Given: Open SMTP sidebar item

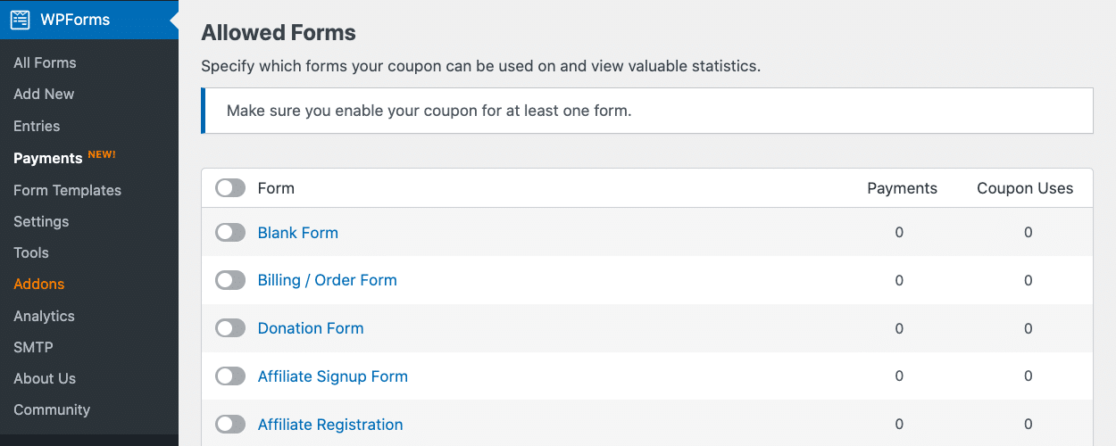Looking at the screenshot, I should click(33, 347).
